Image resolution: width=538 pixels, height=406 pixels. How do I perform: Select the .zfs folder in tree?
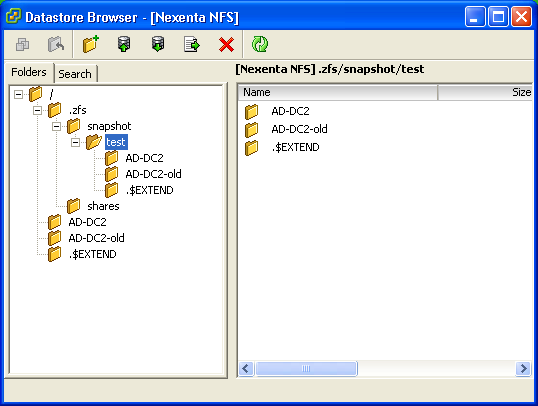pos(78,110)
